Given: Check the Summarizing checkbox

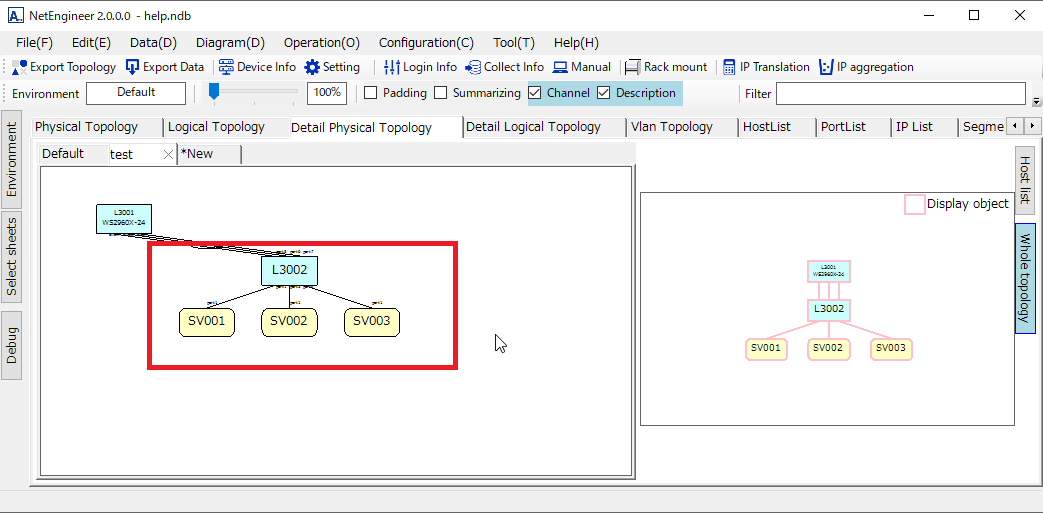Looking at the screenshot, I should (441, 93).
